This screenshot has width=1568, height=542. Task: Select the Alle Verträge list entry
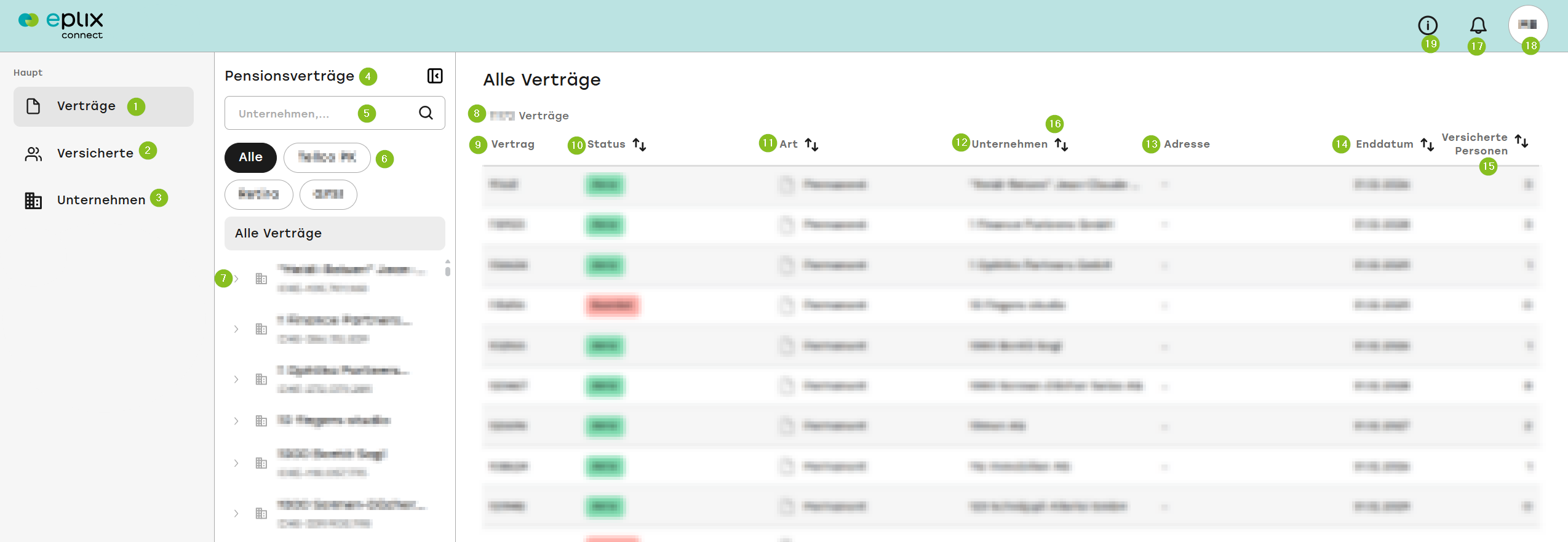click(x=335, y=233)
